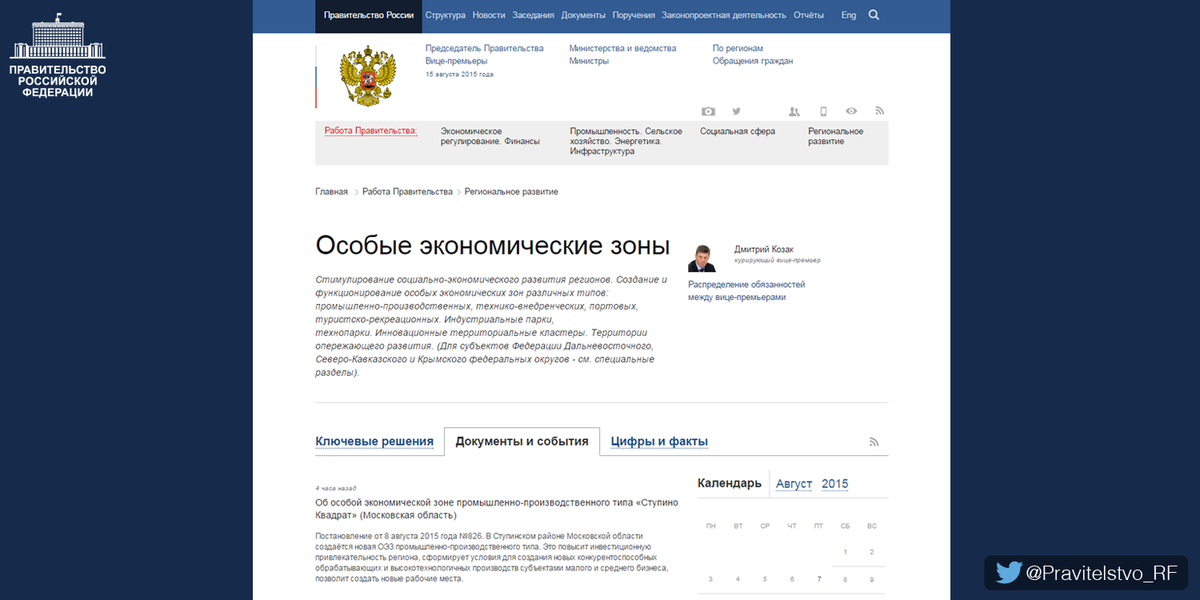
Task: Open the people/community icon
Action: [x=794, y=112]
